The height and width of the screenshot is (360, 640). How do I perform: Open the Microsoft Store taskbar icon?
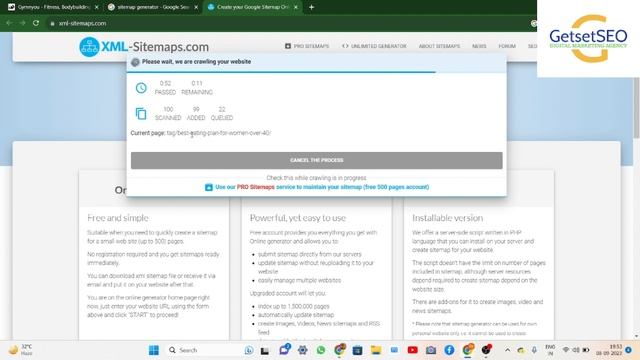coord(357,350)
